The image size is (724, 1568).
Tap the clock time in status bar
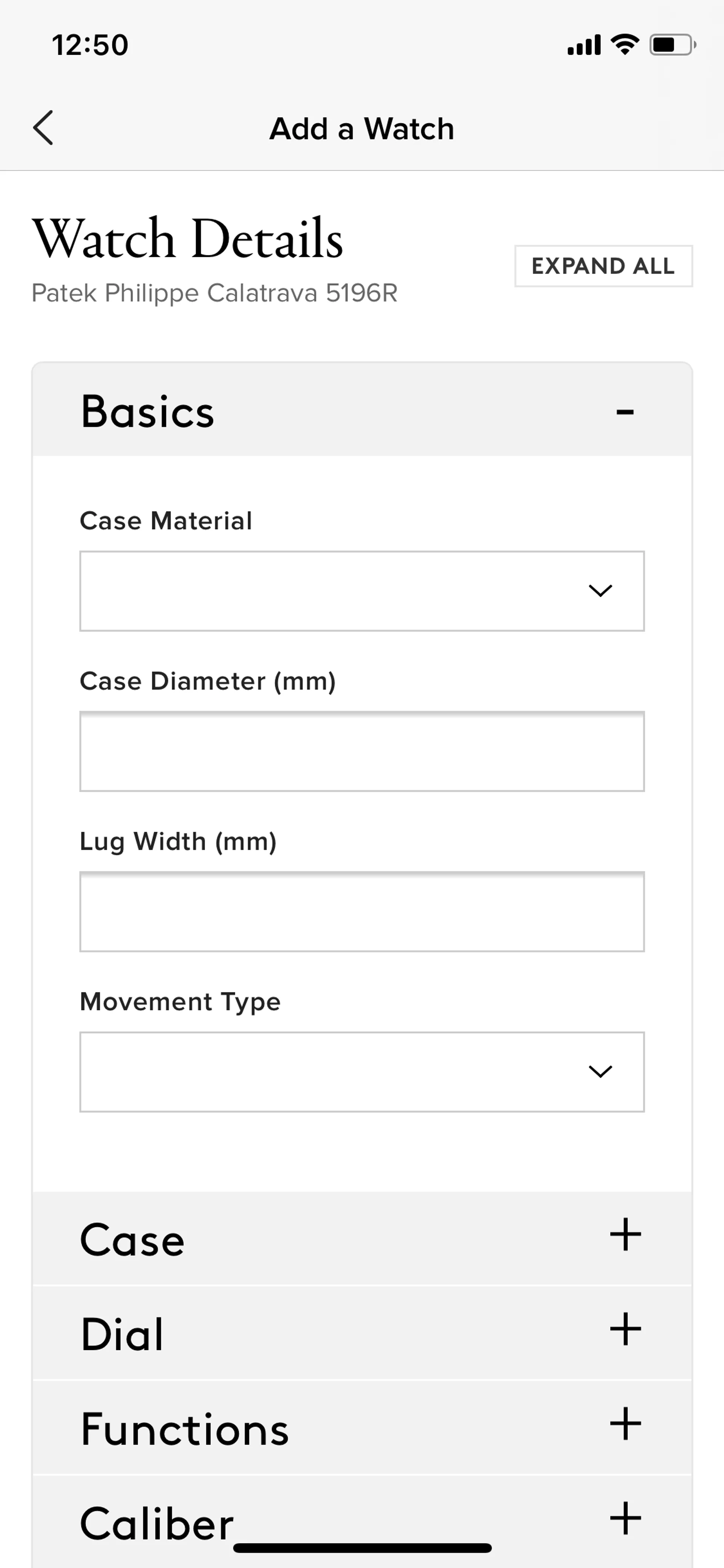90,45
